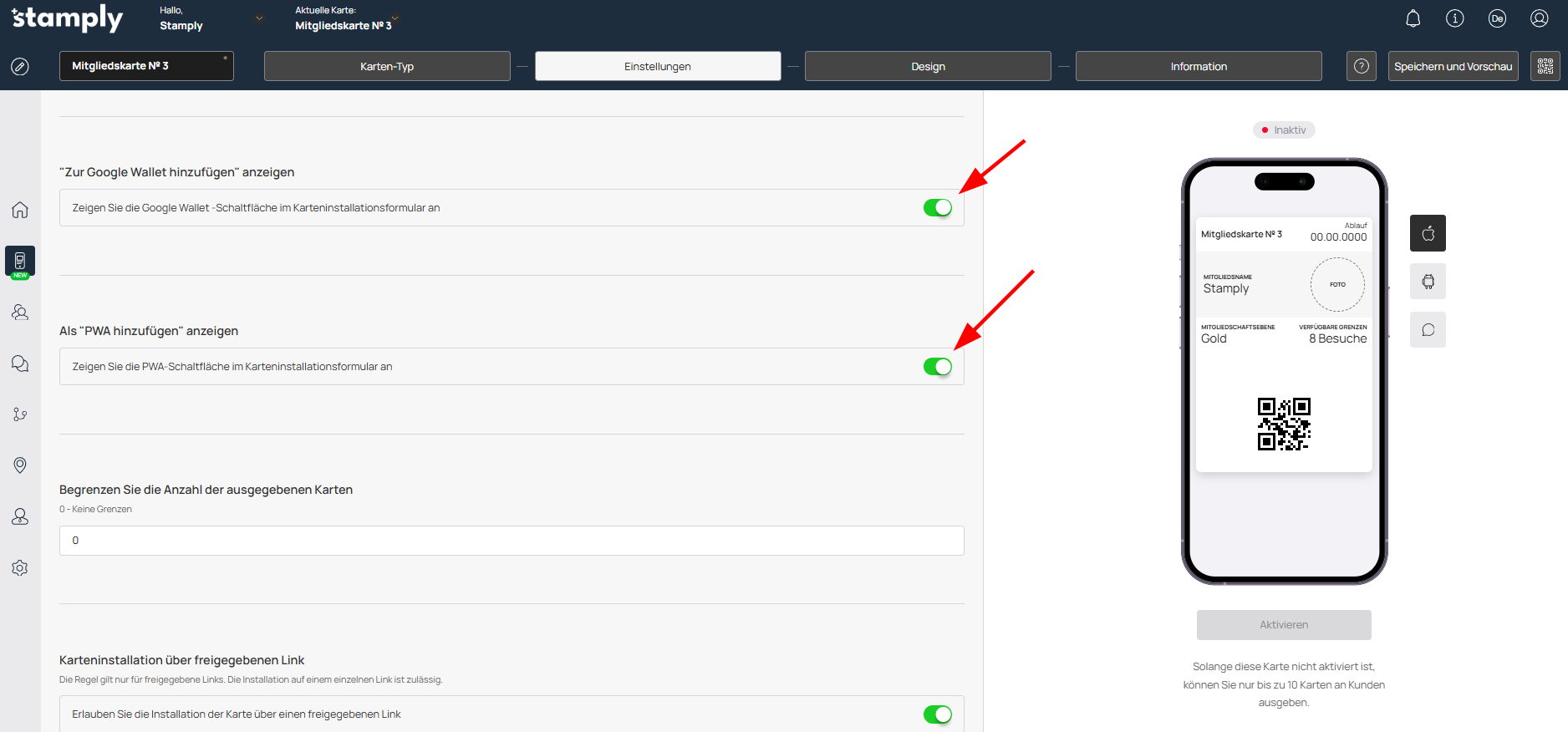Toggle card installation via shared link
The image size is (1568, 732).
[x=937, y=714]
